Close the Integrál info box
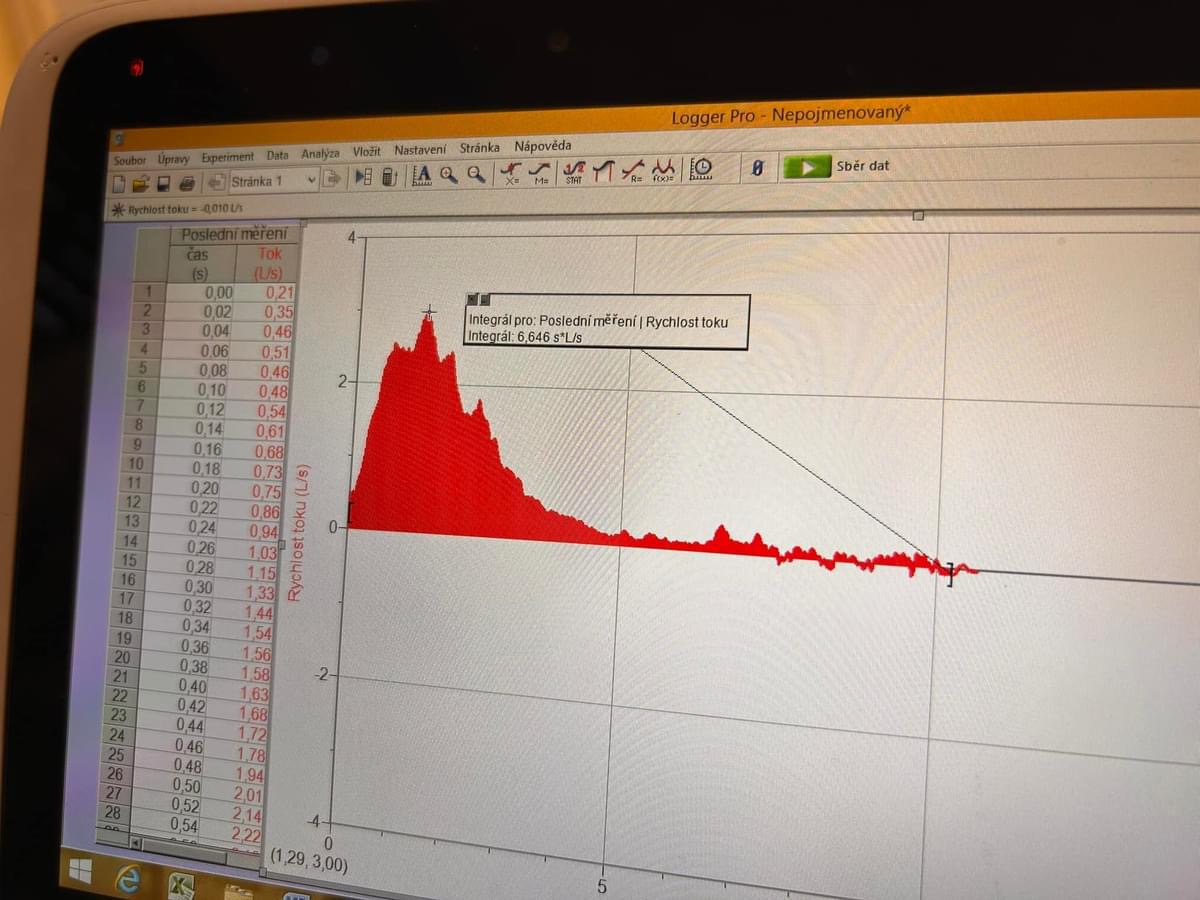The height and width of the screenshot is (900, 1200). point(472,298)
